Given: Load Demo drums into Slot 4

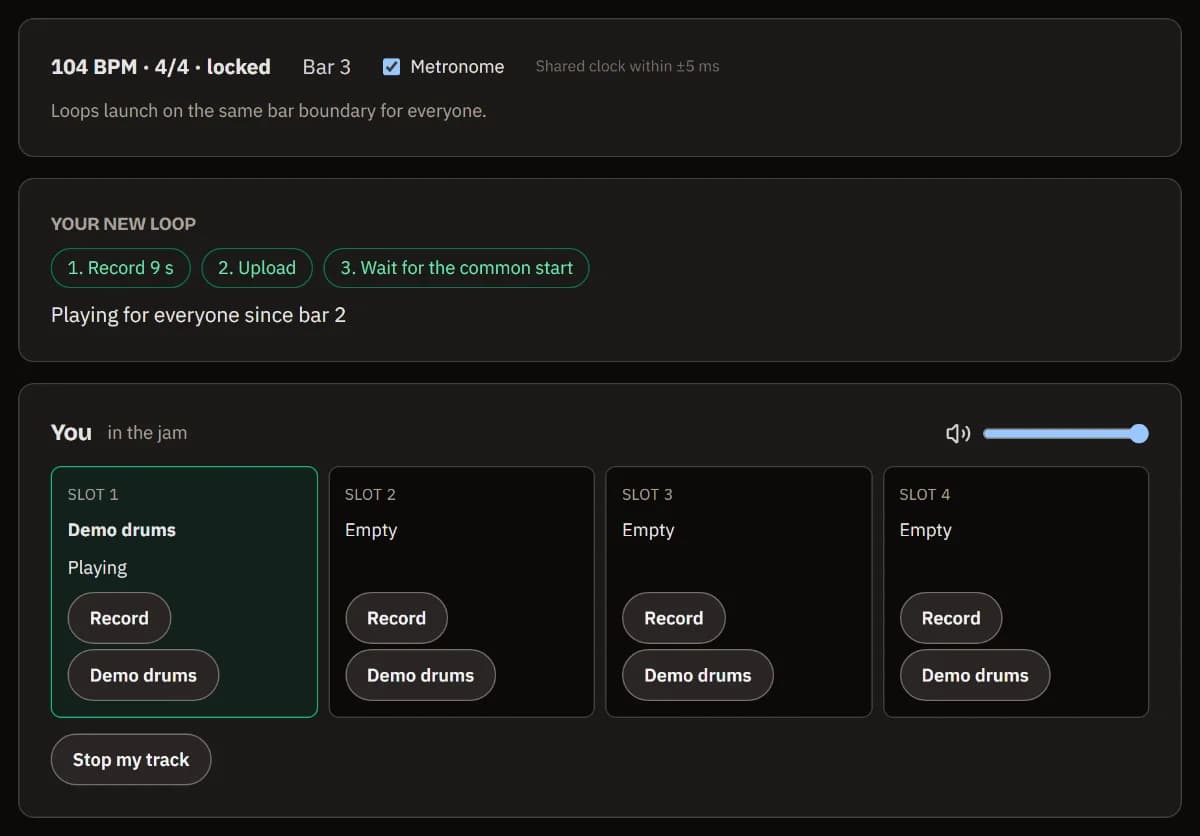Looking at the screenshot, I should [974, 675].
